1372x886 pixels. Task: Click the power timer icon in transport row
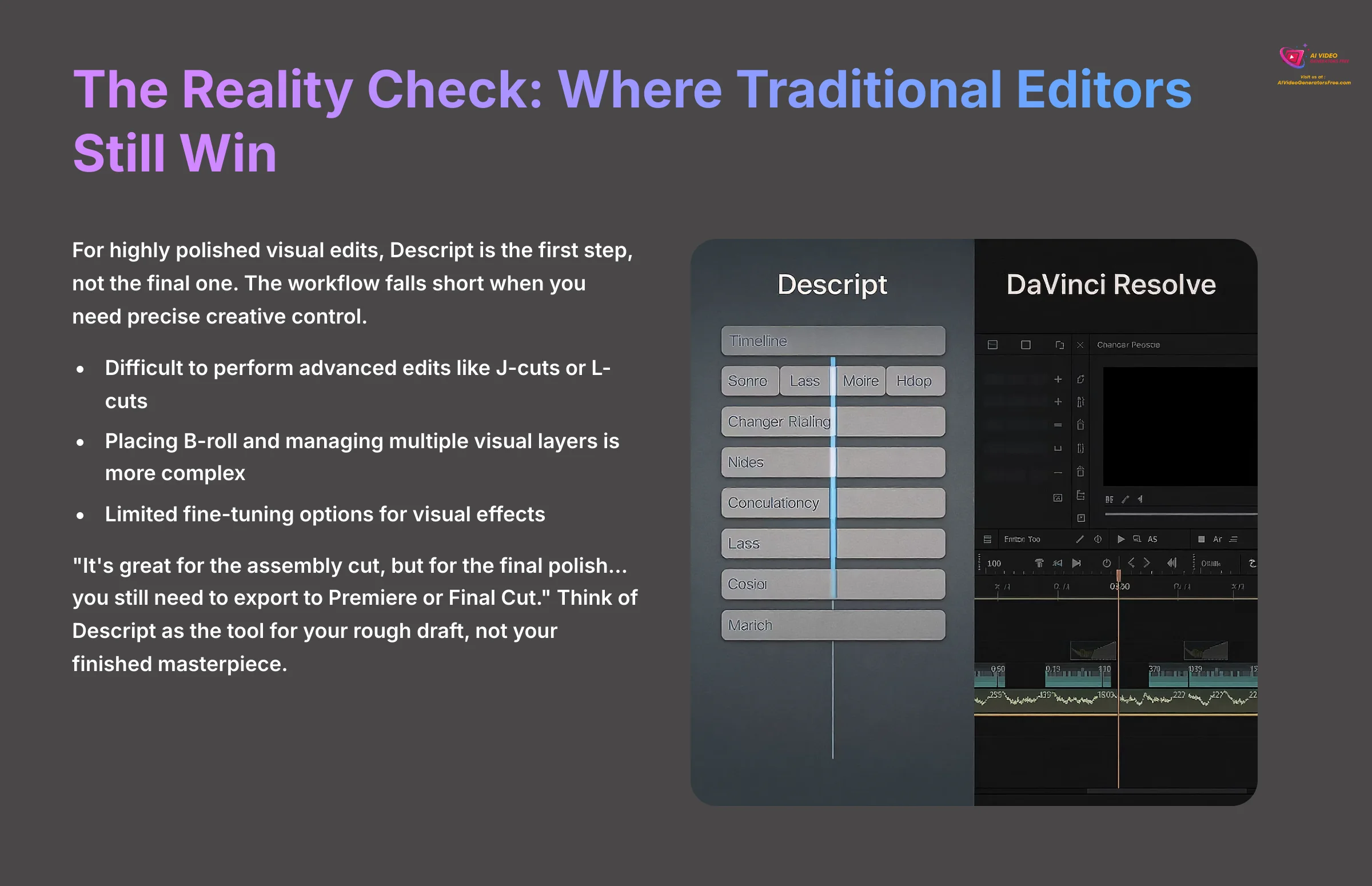click(x=1106, y=563)
